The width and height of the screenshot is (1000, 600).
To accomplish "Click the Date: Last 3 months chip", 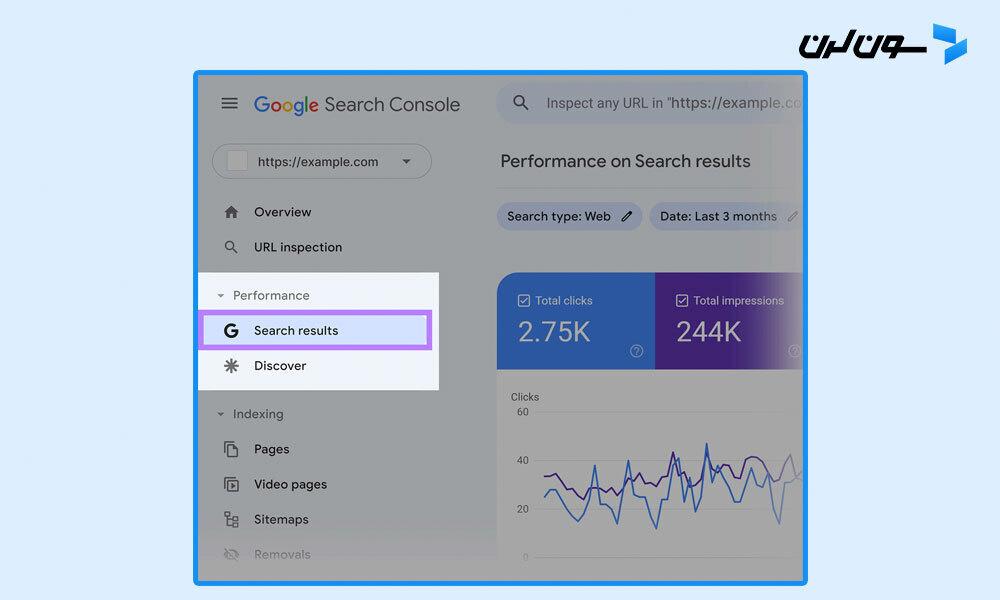I will pyautogui.click(x=726, y=216).
